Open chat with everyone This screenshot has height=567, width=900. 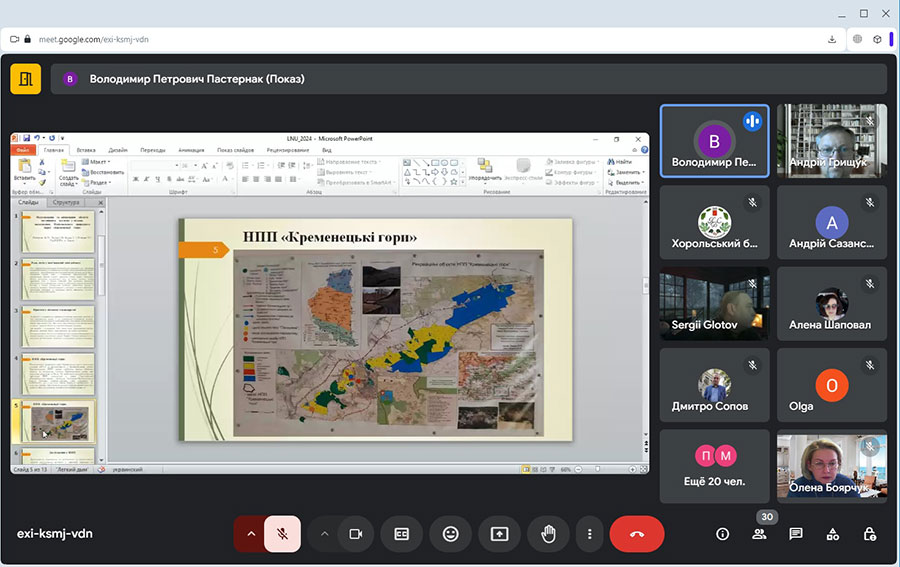[x=796, y=534]
